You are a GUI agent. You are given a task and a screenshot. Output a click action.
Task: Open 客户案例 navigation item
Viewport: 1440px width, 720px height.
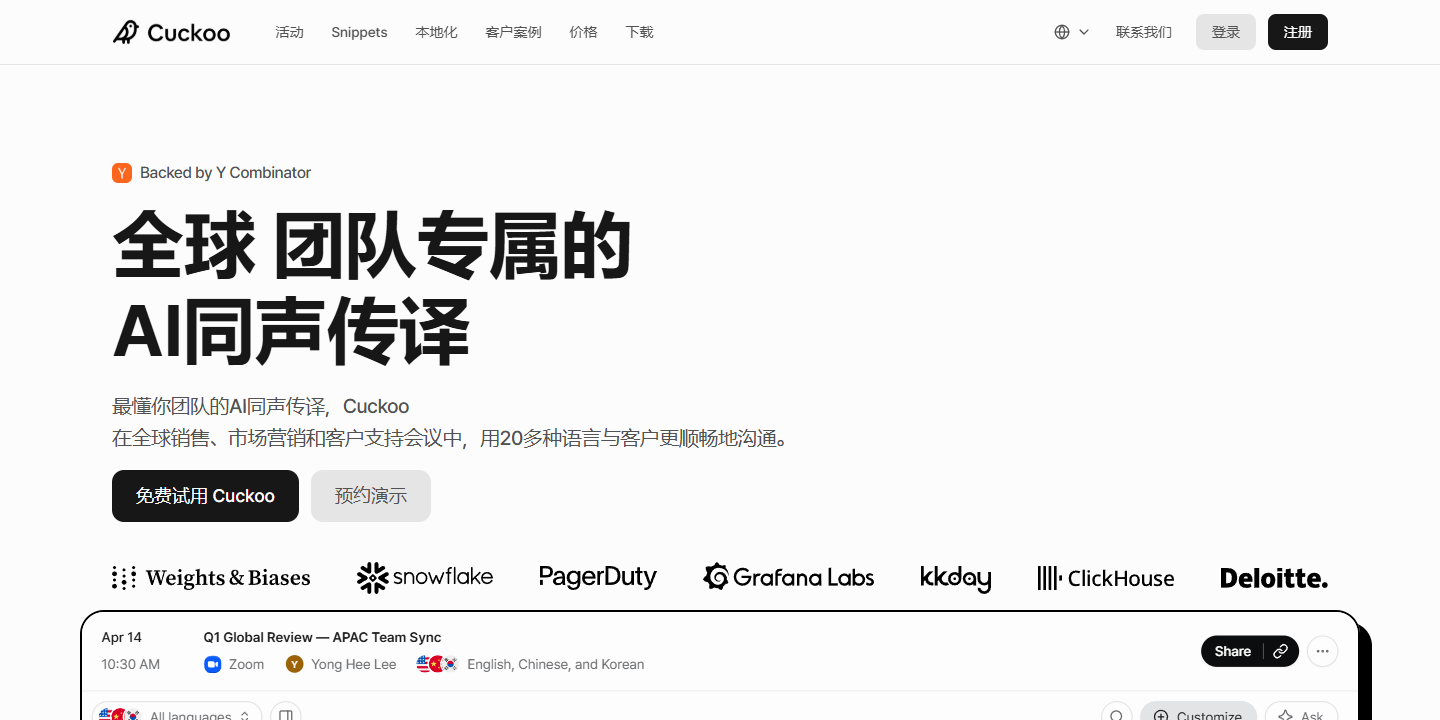(x=513, y=32)
